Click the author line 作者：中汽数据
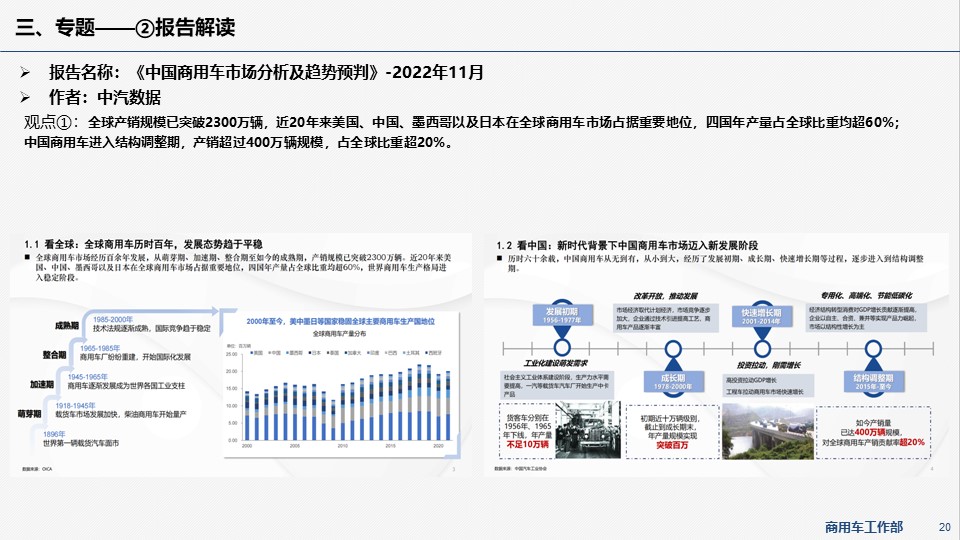This screenshot has width=960, height=540. [x=105, y=97]
